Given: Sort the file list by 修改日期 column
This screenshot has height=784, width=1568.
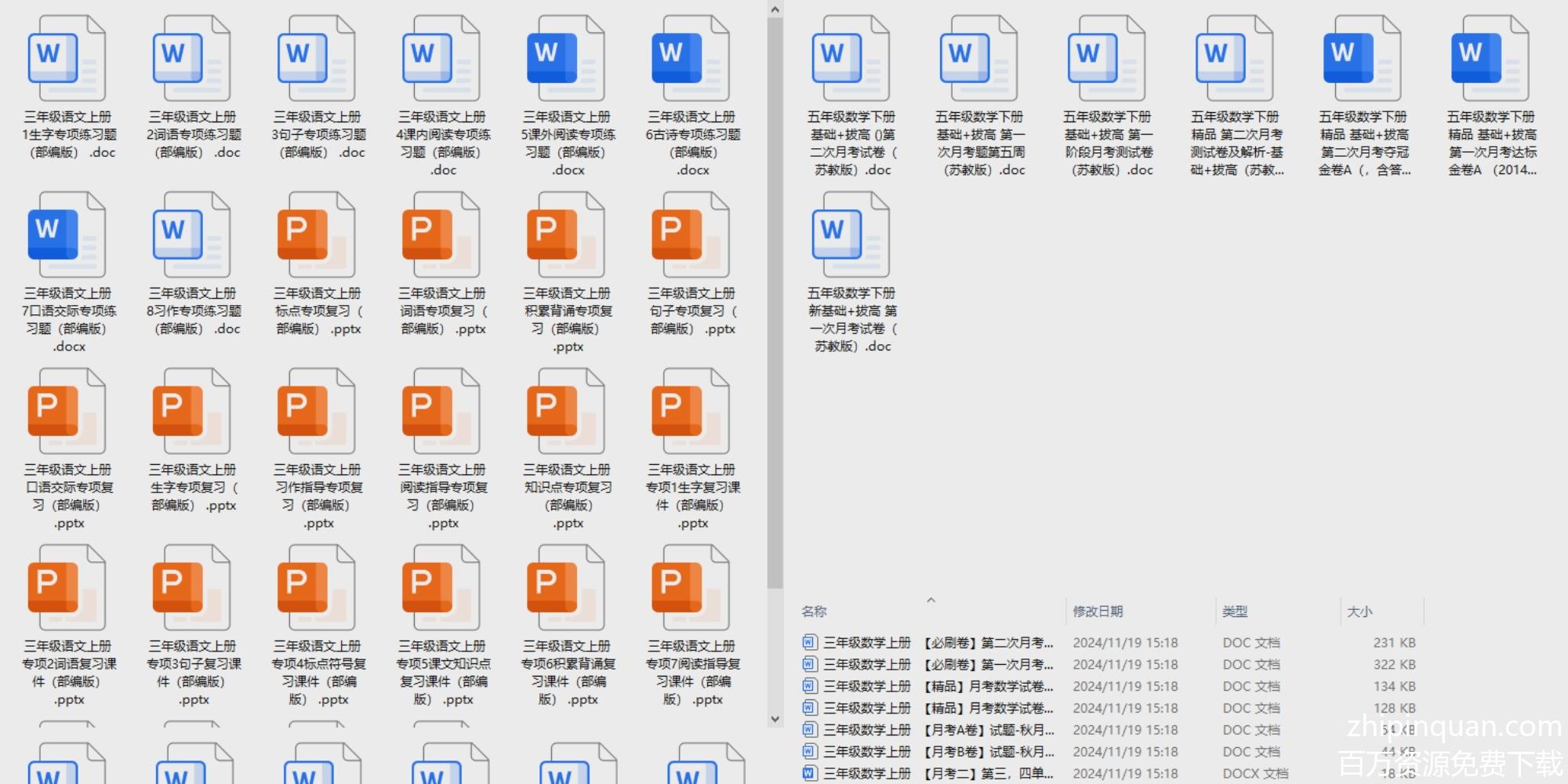Looking at the screenshot, I should [x=1098, y=612].
